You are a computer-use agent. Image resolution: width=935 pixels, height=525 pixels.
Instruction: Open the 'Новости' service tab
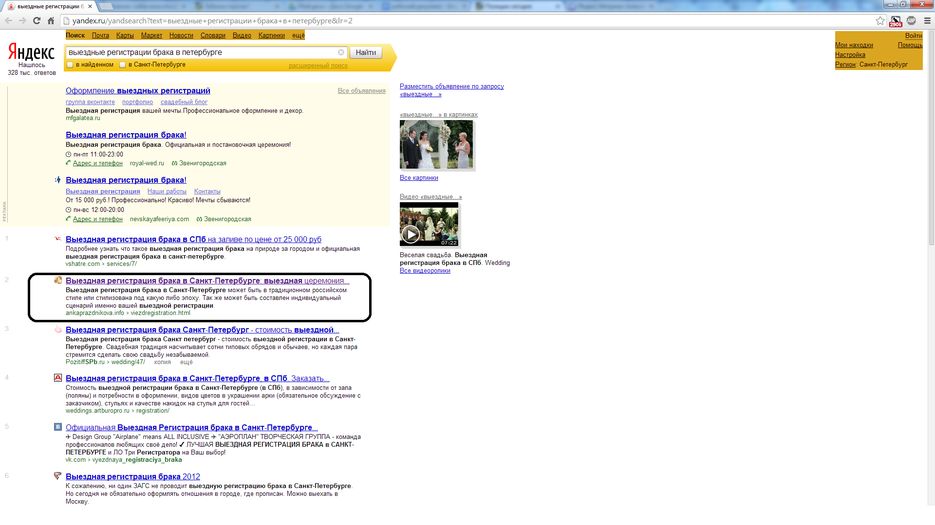181,35
